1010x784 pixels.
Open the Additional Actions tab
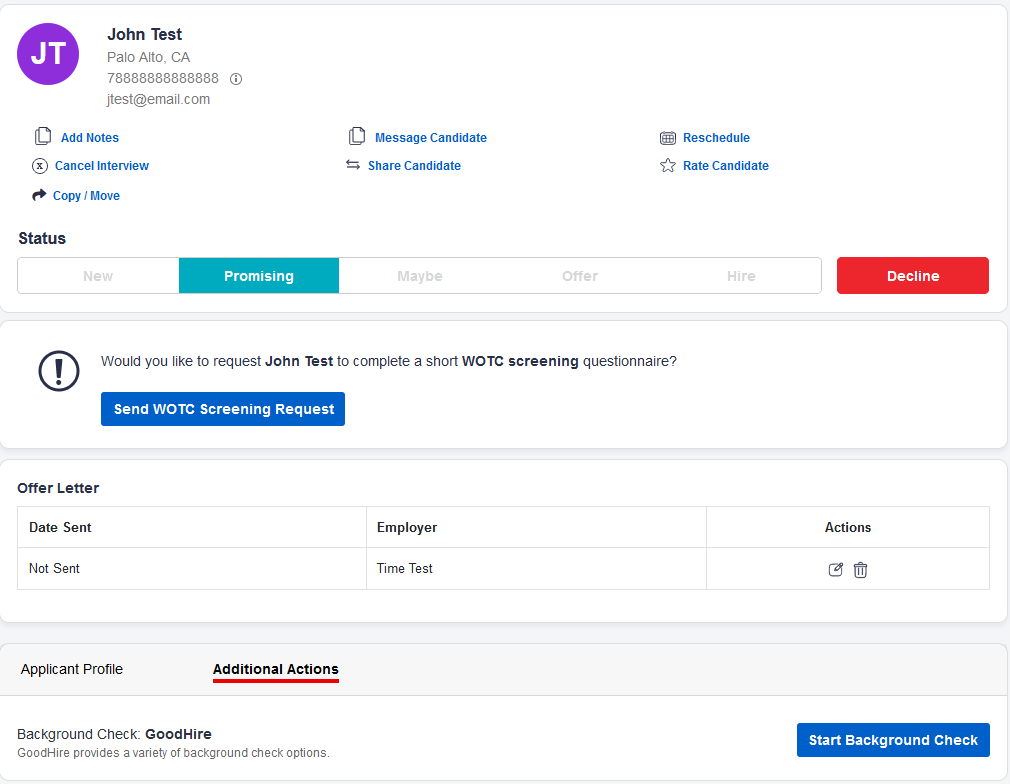276,669
